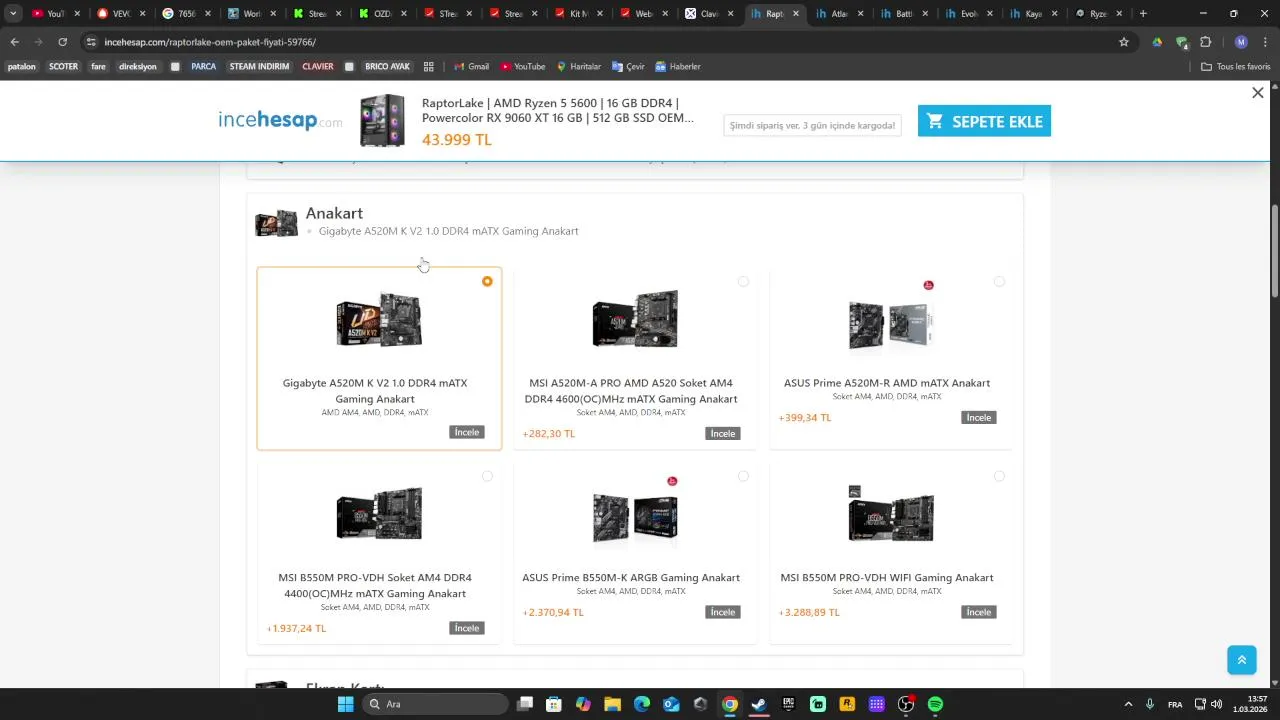Screen dimensions: 1280x720
Task: Open the Haberler news bookmark
Action: [x=678, y=67]
